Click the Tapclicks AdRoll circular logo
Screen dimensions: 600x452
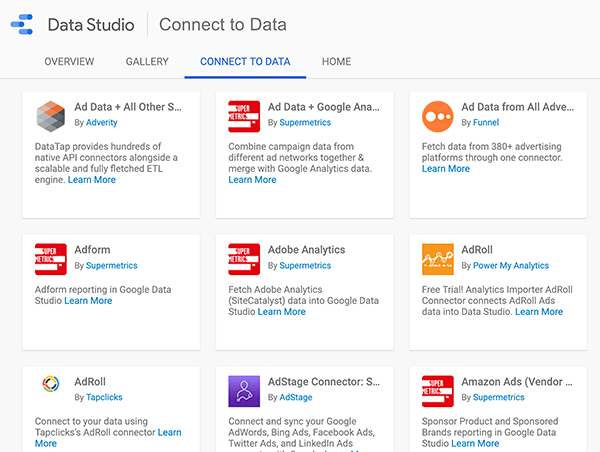pos(51,383)
